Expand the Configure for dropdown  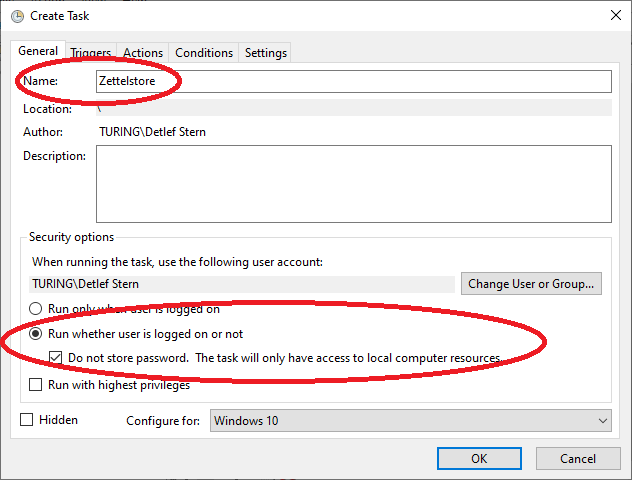[410, 421]
